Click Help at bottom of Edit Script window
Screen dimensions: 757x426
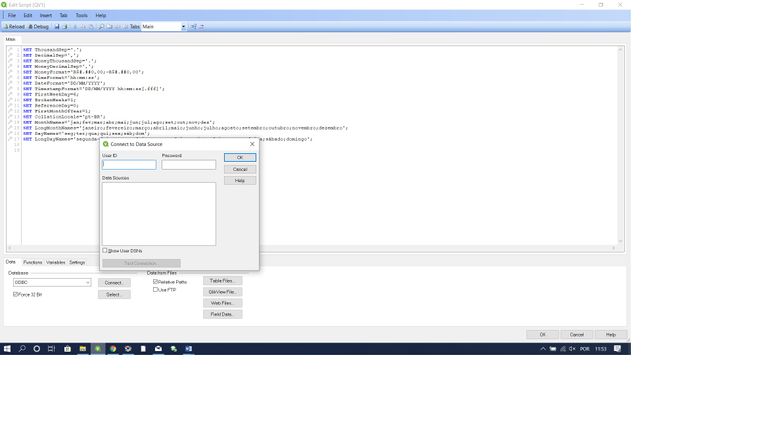(x=611, y=334)
